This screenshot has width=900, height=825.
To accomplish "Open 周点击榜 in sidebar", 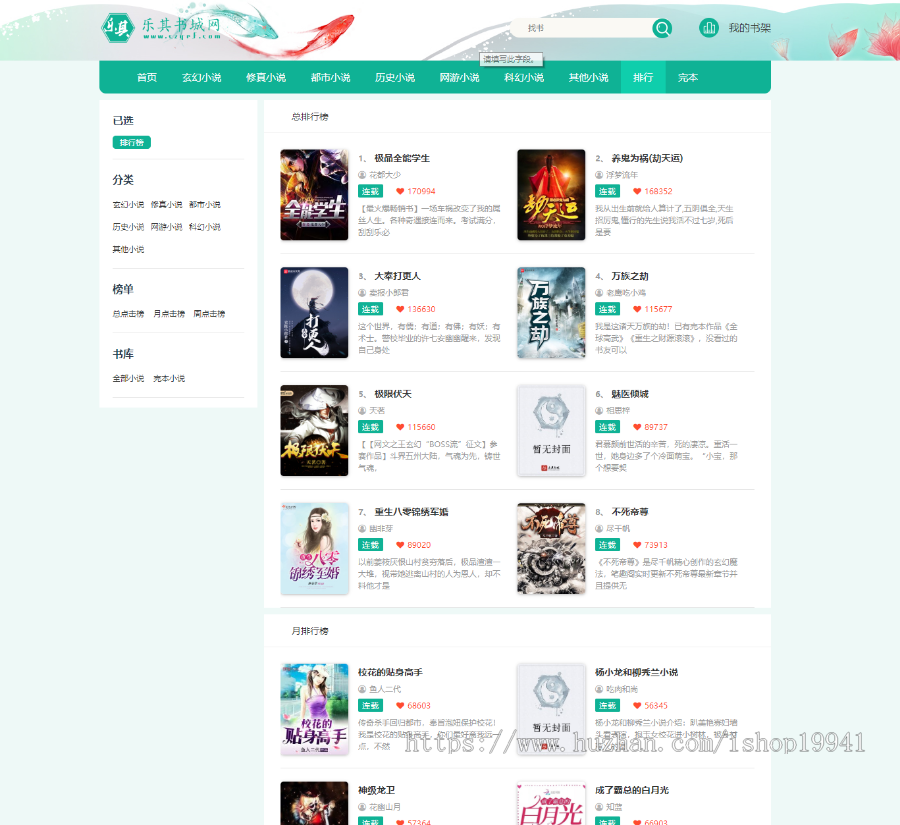I will tap(209, 313).
